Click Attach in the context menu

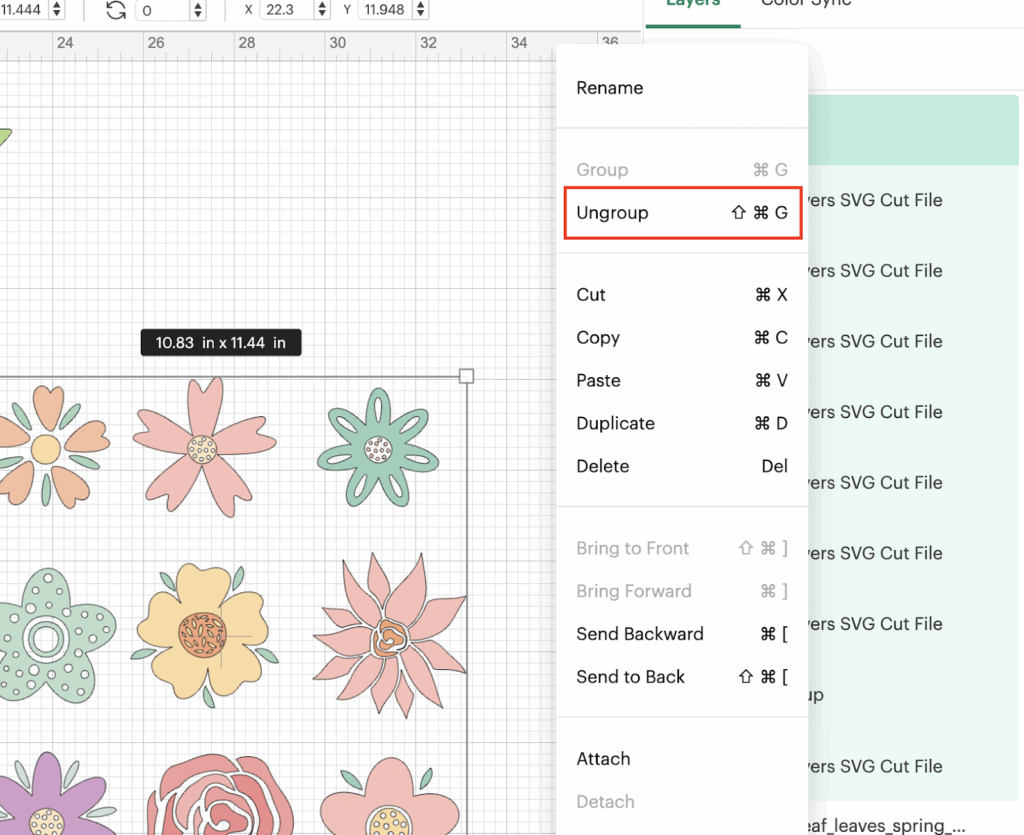[x=603, y=760]
